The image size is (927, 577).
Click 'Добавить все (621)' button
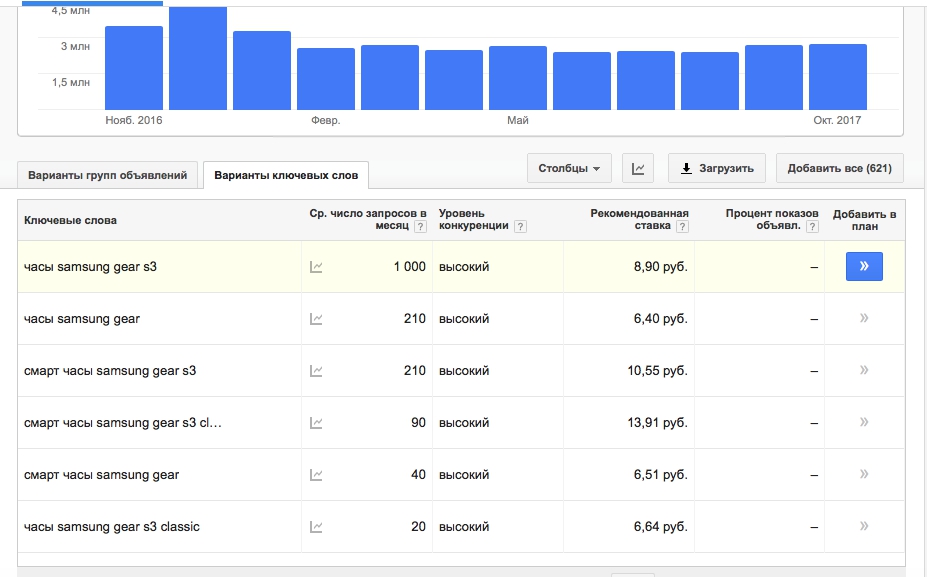point(840,168)
